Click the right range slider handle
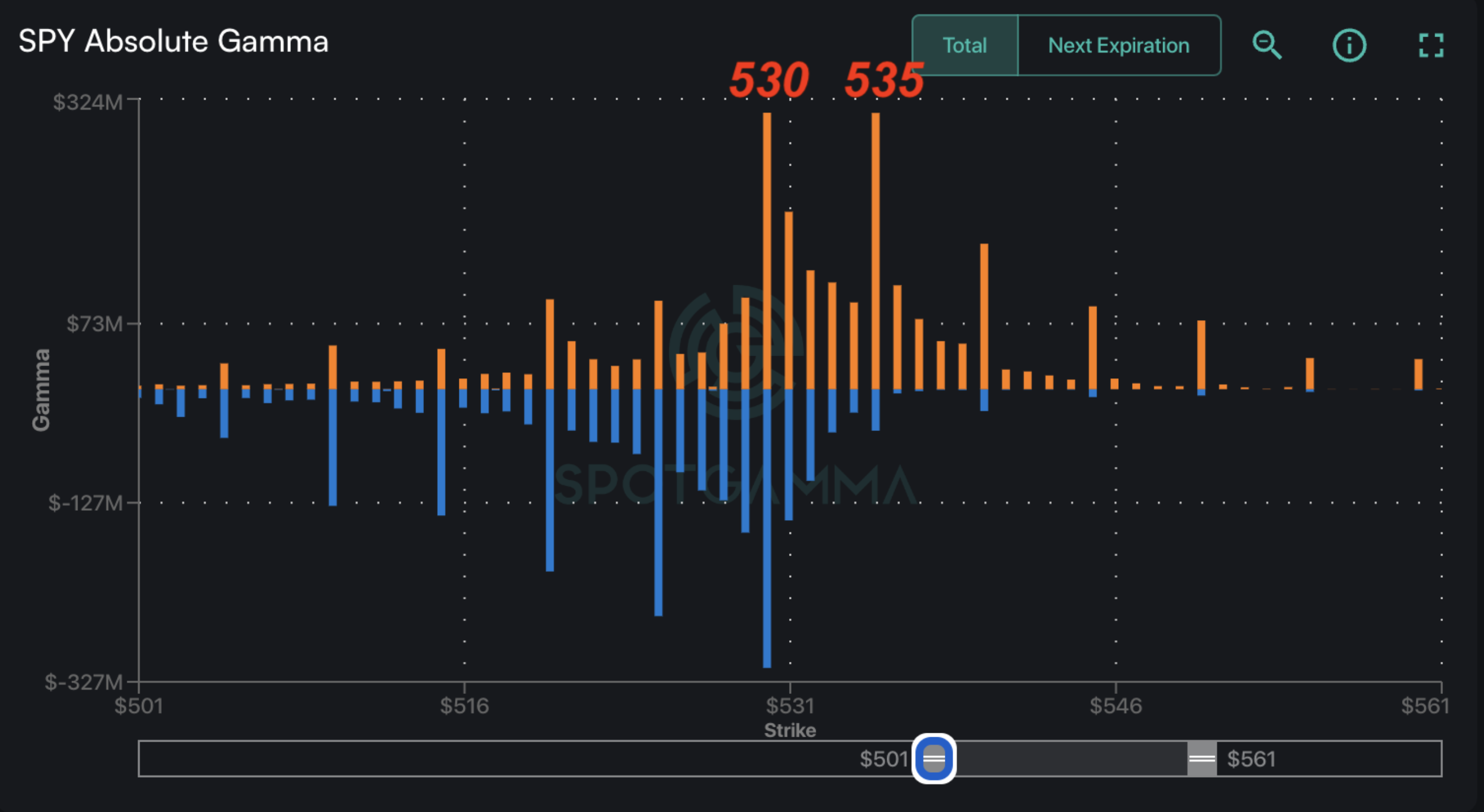Image resolution: width=1484 pixels, height=812 pixels. [1202, 758]
